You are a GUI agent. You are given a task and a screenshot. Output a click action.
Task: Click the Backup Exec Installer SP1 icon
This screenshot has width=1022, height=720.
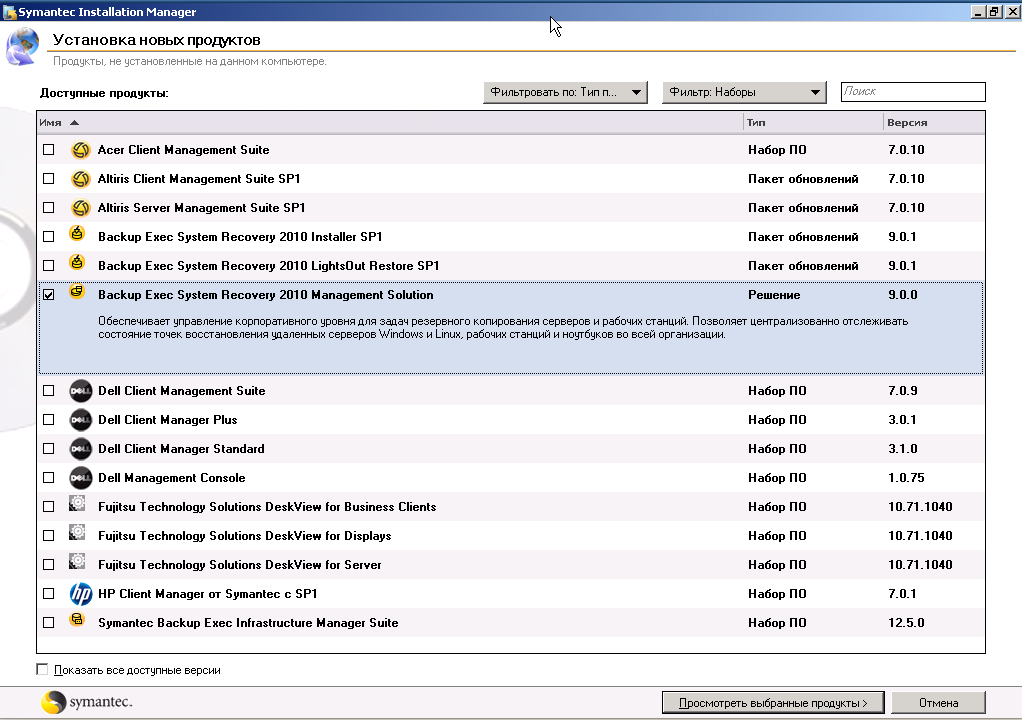[x=77, y=233]
